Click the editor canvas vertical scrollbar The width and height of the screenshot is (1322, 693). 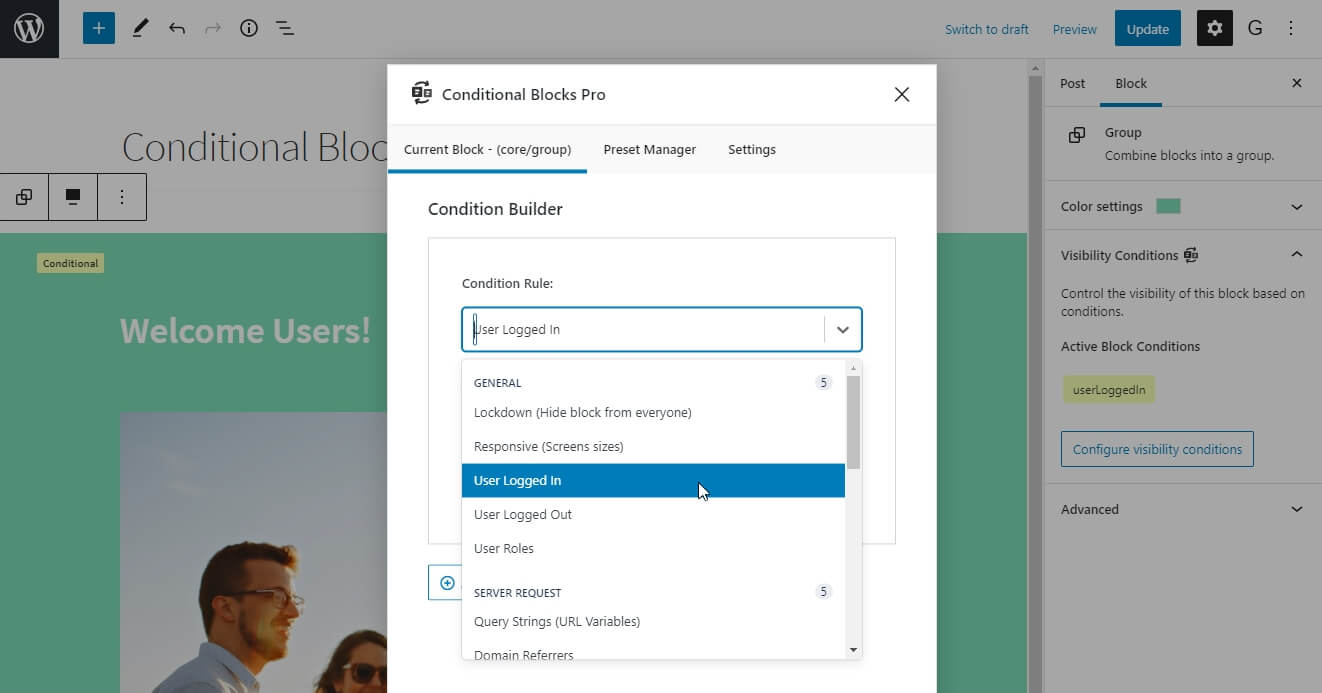(1034, 376)
